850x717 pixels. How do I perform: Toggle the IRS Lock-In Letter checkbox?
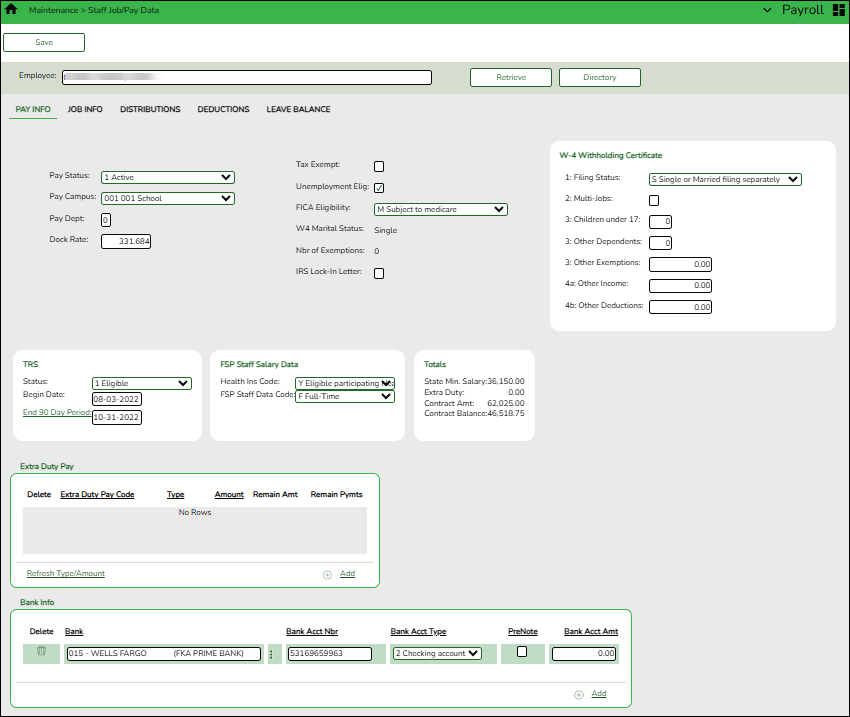pos(379,273)
